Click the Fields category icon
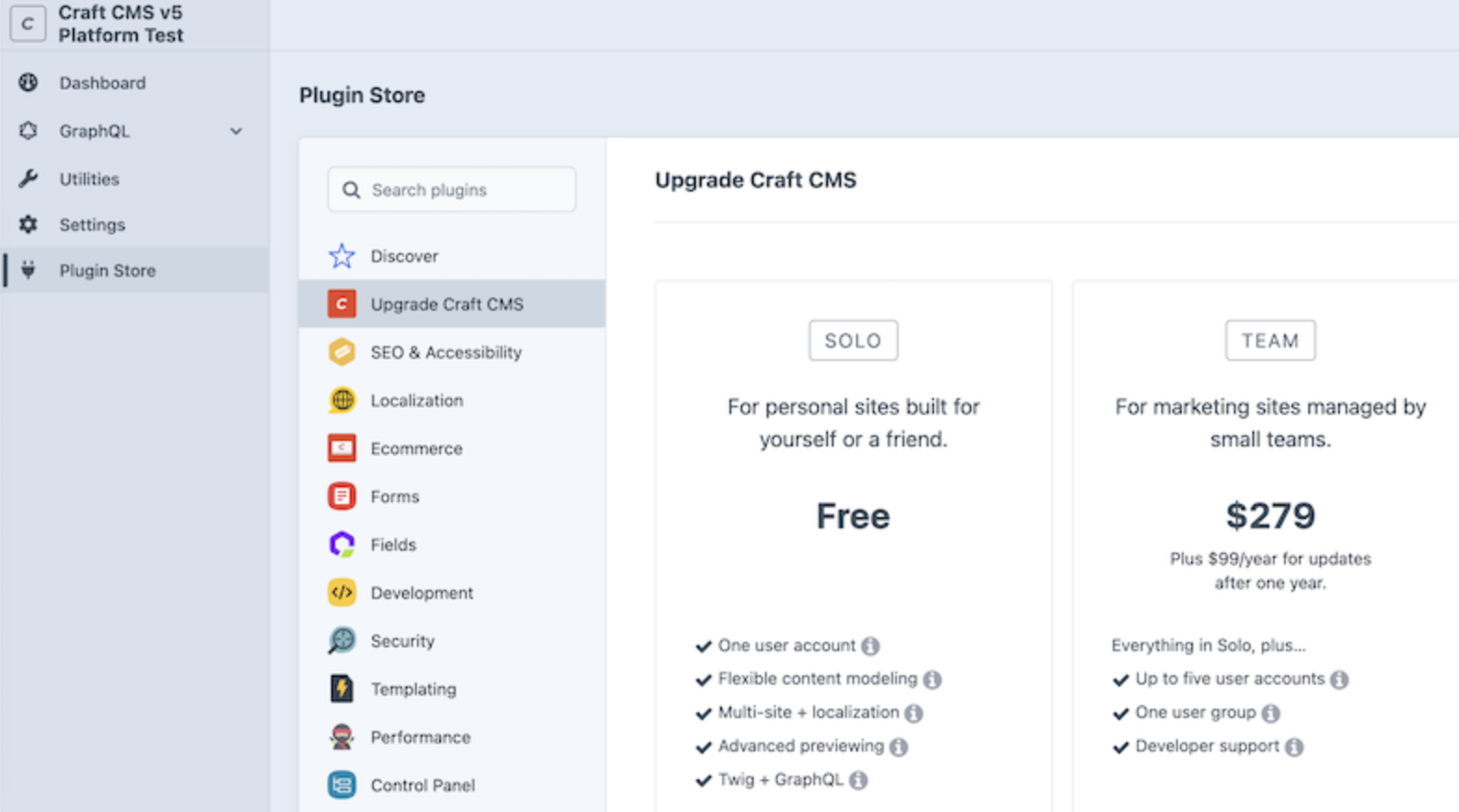The height and width of the screenshot is (812, 1459). coord(341,544)
